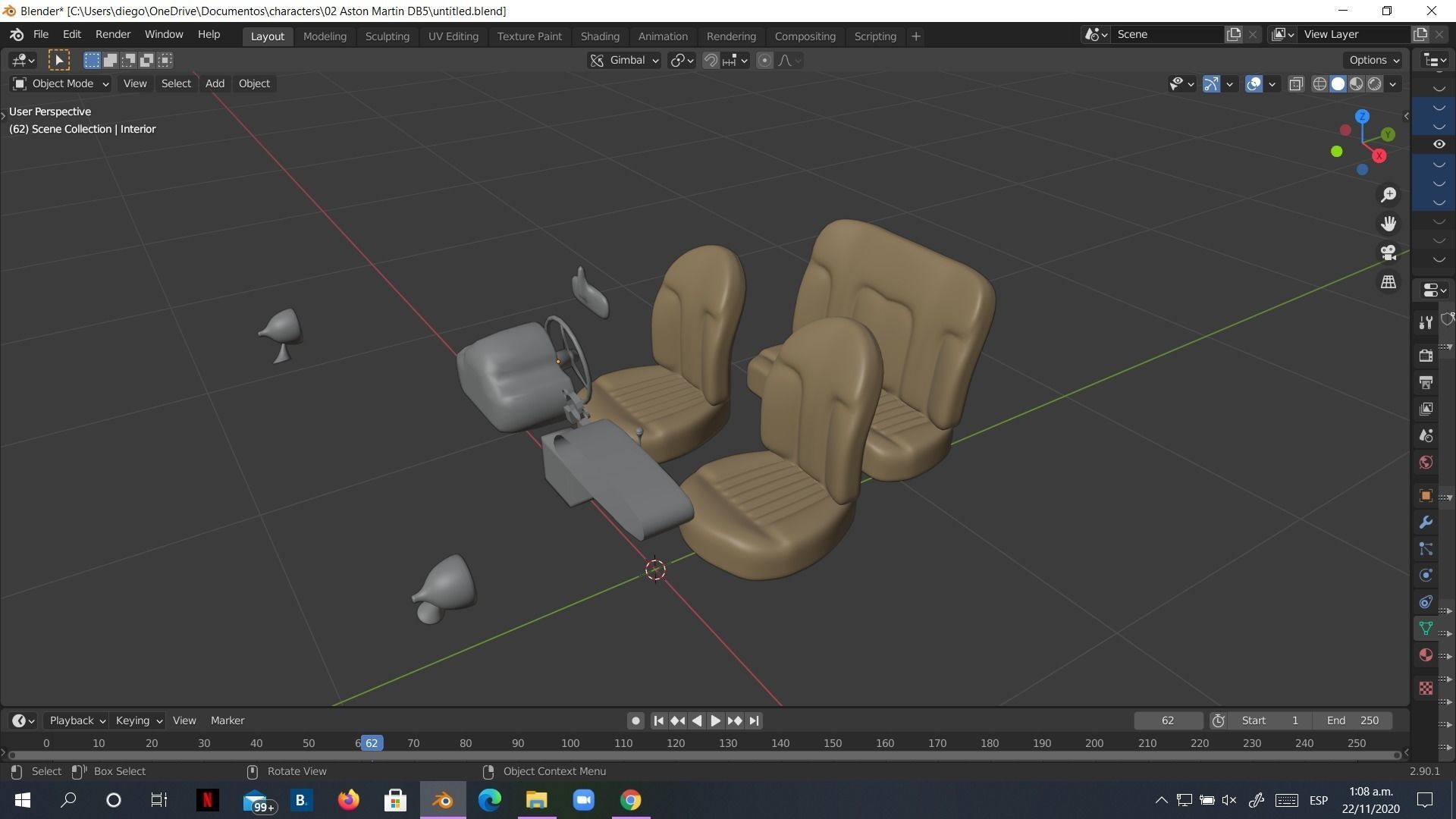Switch to the Modeling workspace tab
The height and width of the screenshot is (819, 1456).
click(x=325, y=36)
